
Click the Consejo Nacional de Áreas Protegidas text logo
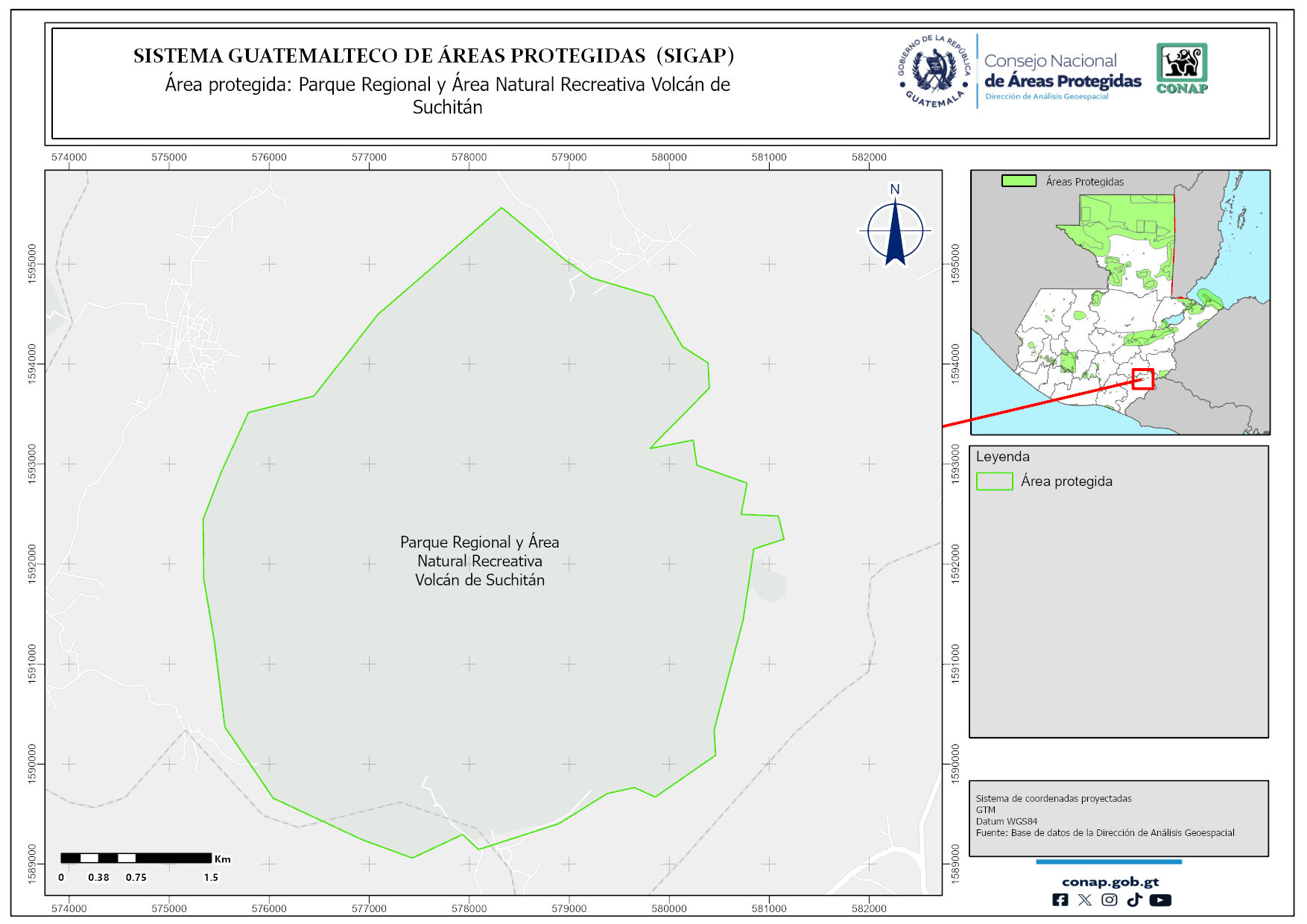tap(1062, 75)
